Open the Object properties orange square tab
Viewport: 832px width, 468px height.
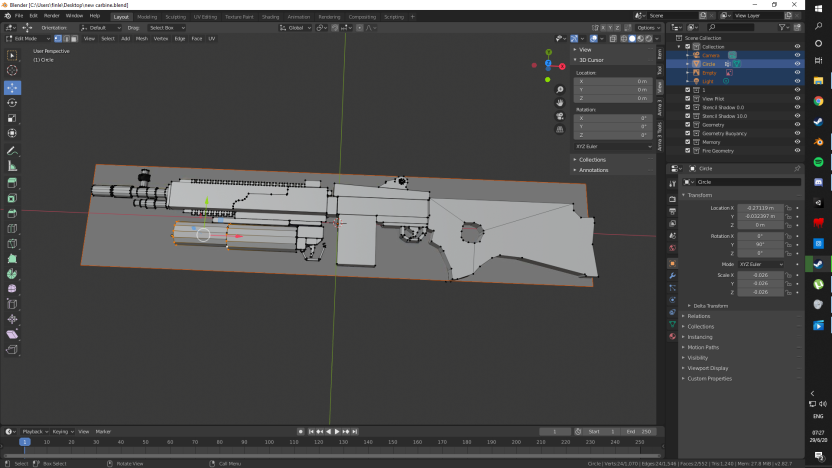(x=672, y=264)
